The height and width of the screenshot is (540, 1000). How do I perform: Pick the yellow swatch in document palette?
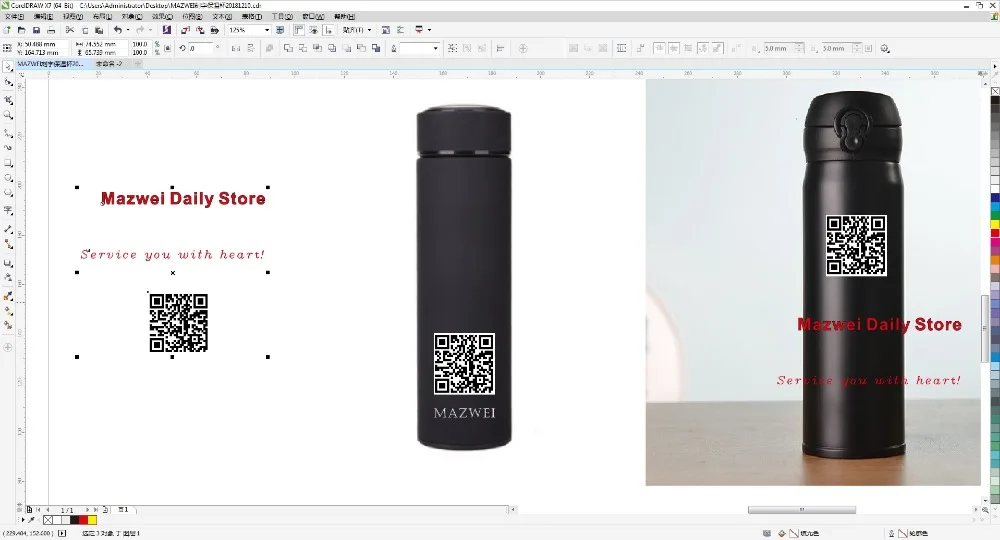pyautogui.click(x=92, y=520)
